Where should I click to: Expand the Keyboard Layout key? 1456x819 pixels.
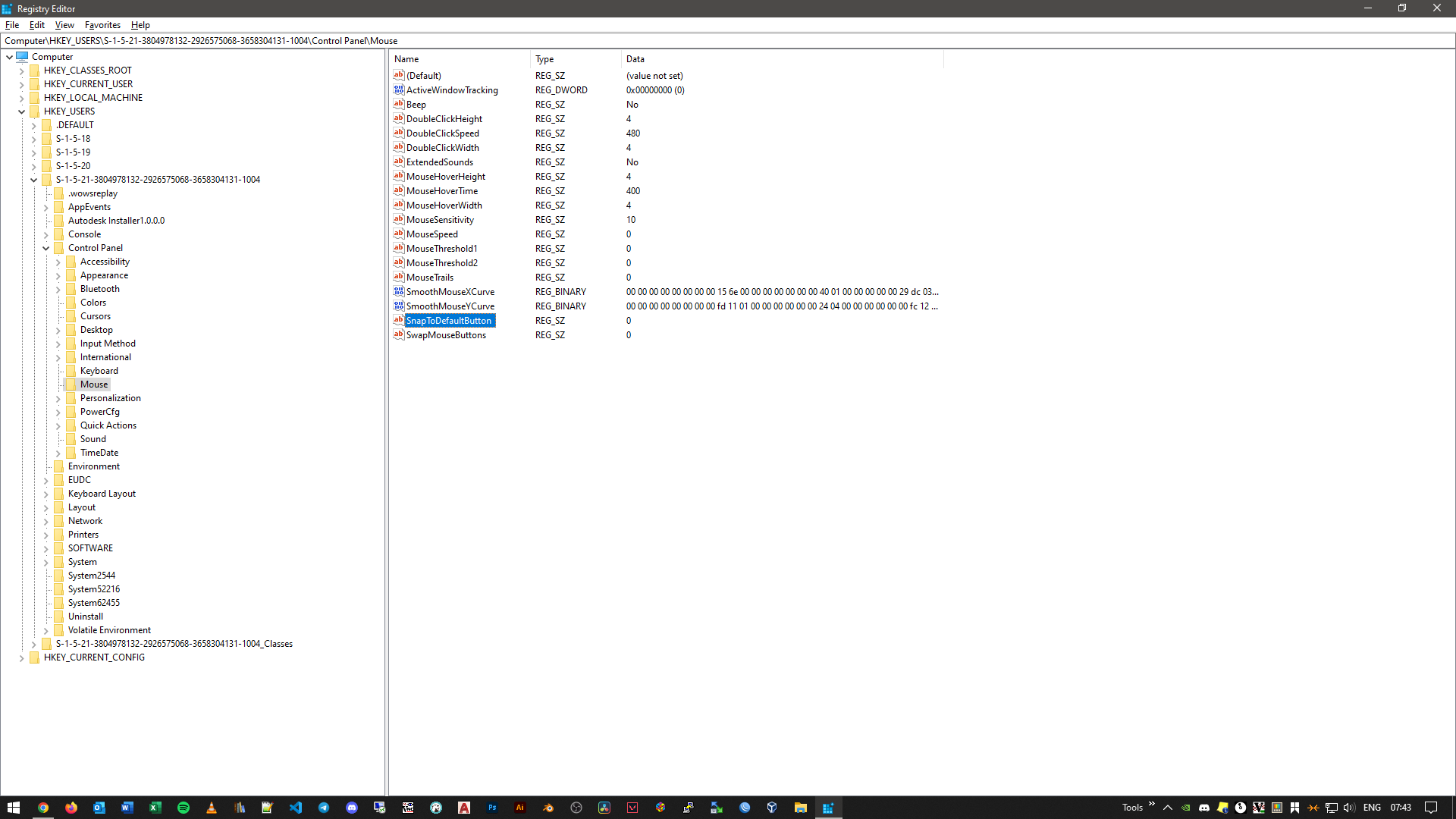[x=45, y=494]
